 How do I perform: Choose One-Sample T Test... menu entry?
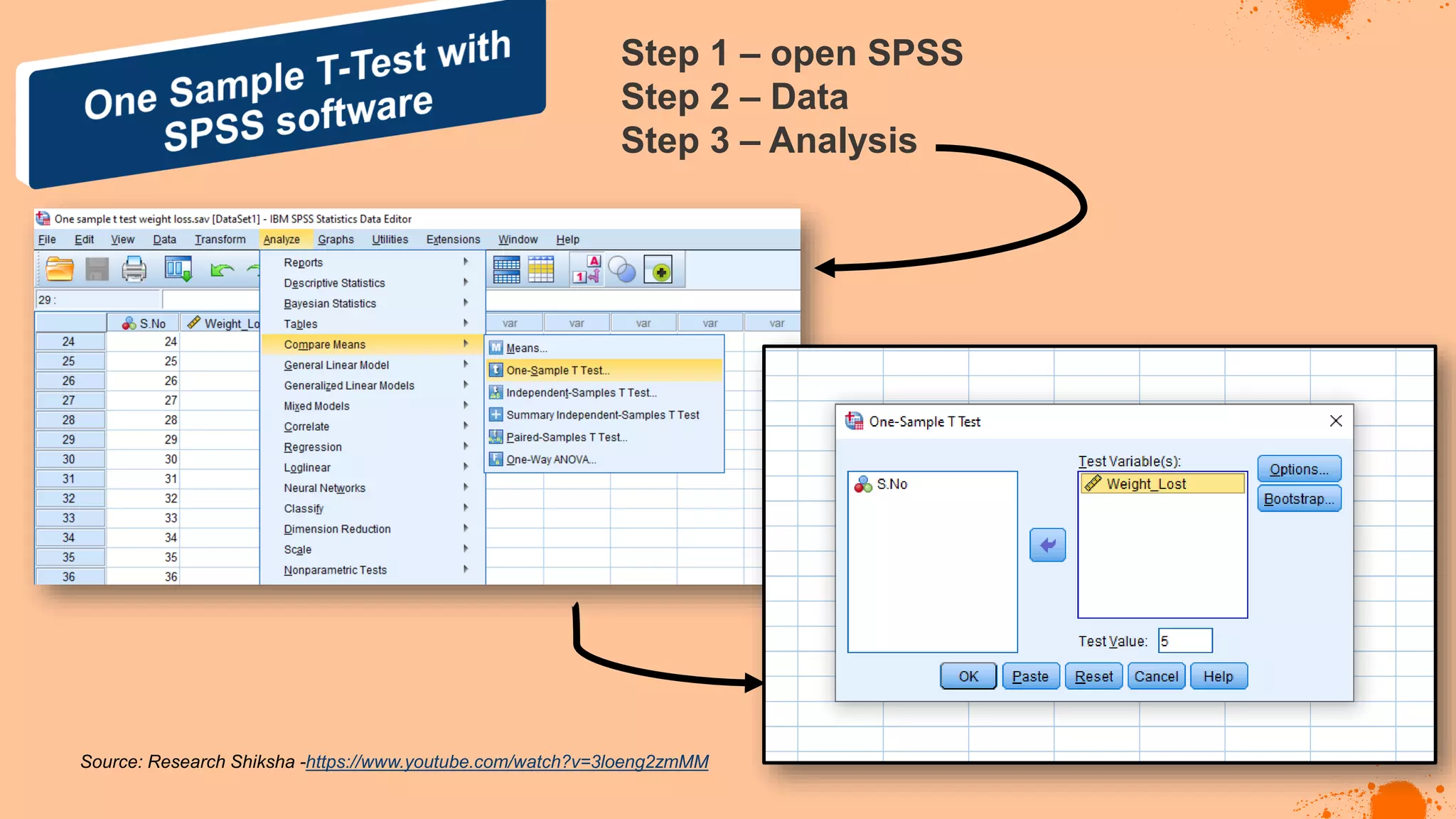(x=605, y=370)
